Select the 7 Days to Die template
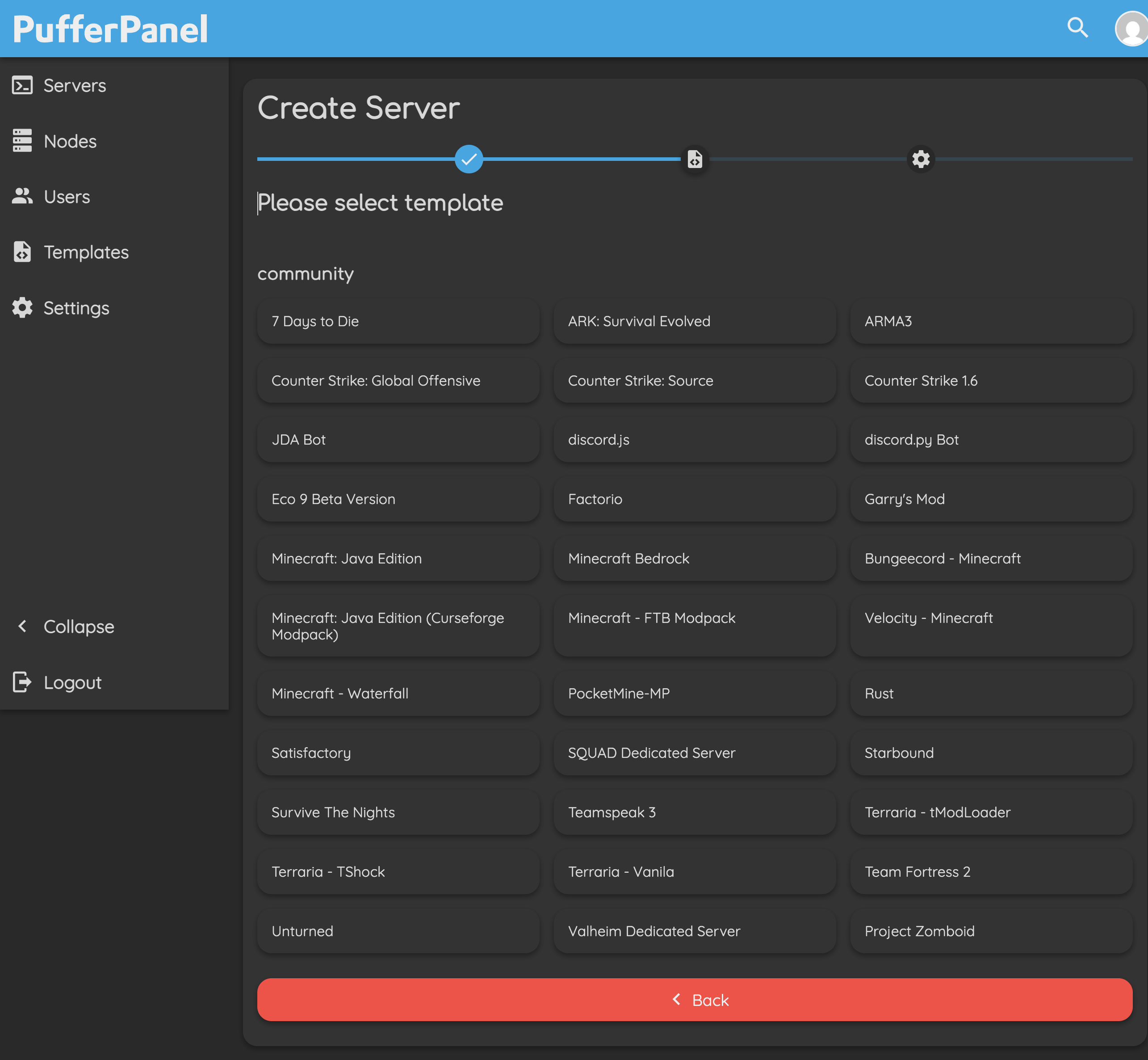The image size is (1148, 1060). click(398, 321)
